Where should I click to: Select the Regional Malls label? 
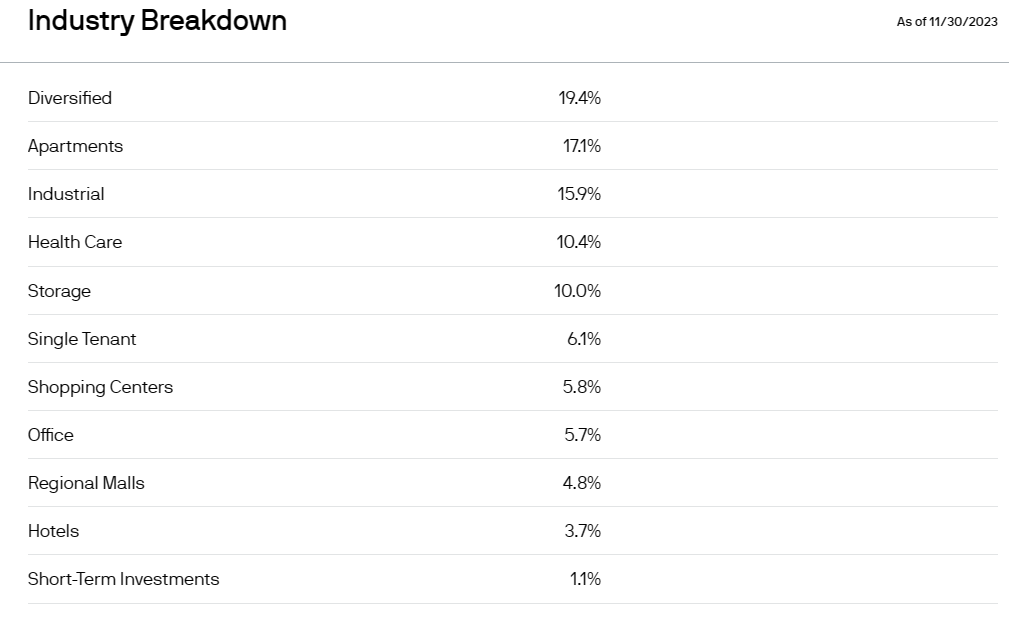(86, 483)
